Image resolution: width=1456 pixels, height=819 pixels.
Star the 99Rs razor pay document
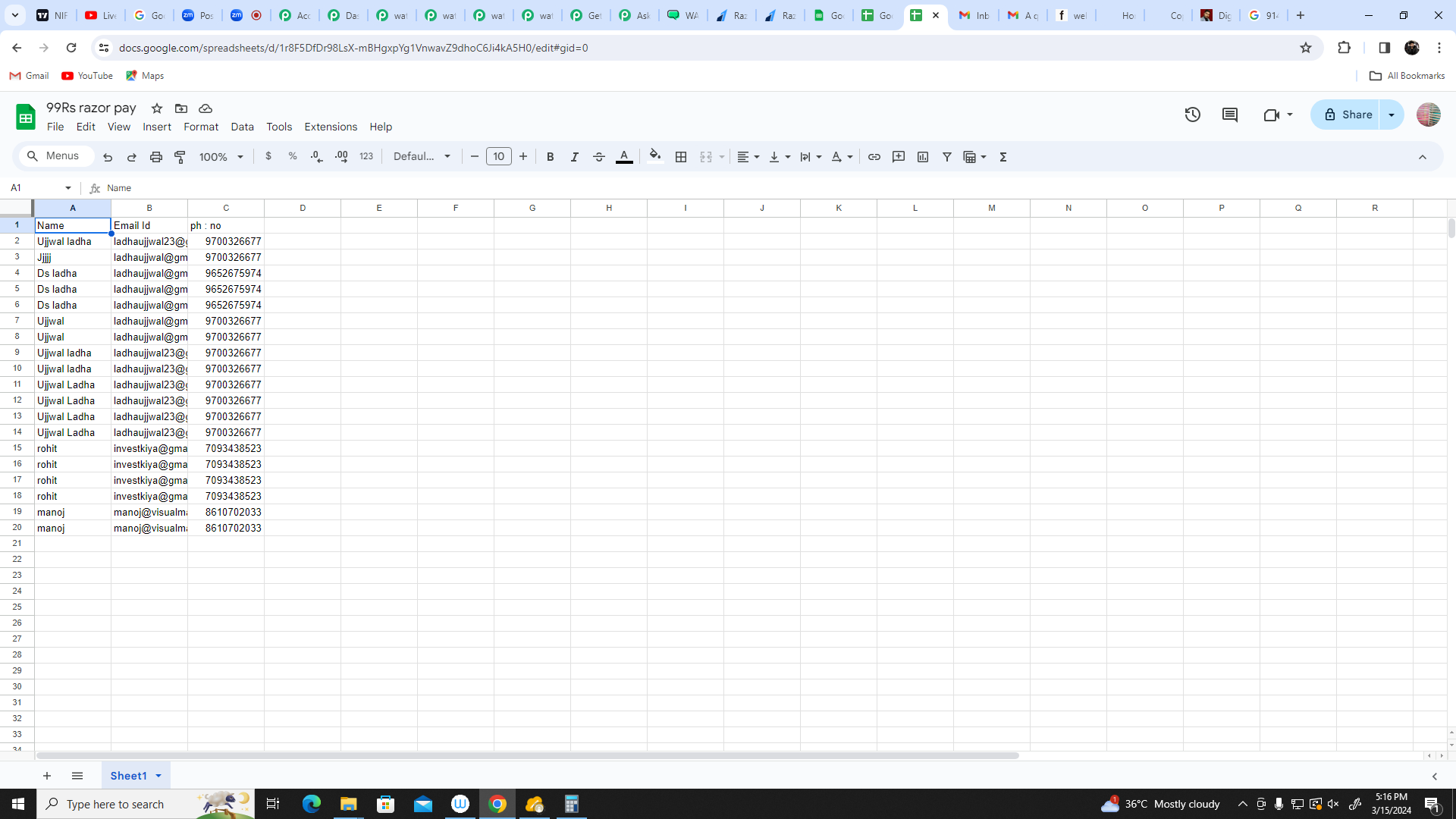click(x=157, y=108)
